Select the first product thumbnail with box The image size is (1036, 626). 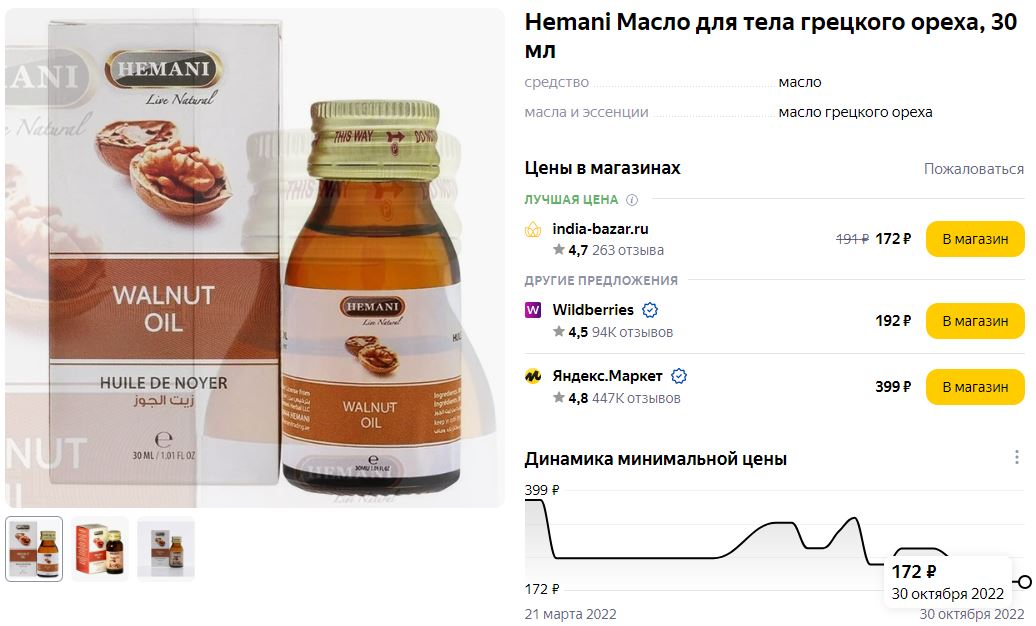point(34,549)
